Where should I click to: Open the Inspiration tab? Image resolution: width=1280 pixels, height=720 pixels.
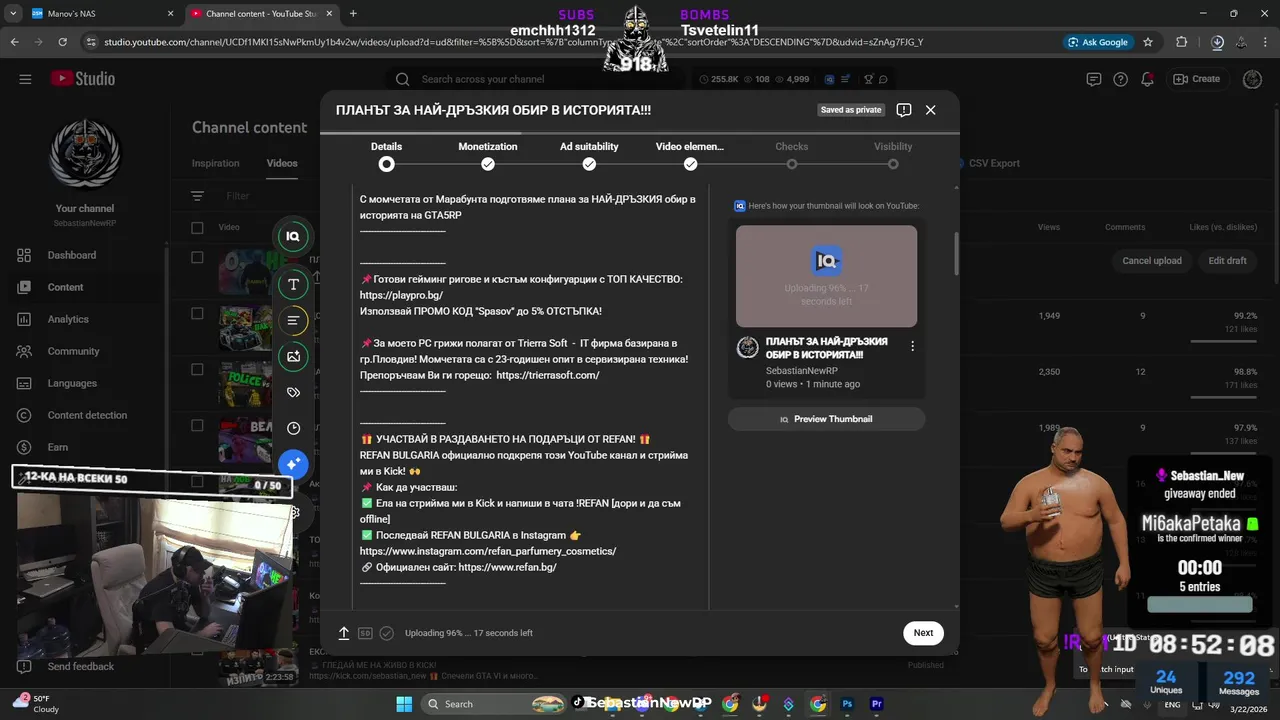[x=216, y=163]
